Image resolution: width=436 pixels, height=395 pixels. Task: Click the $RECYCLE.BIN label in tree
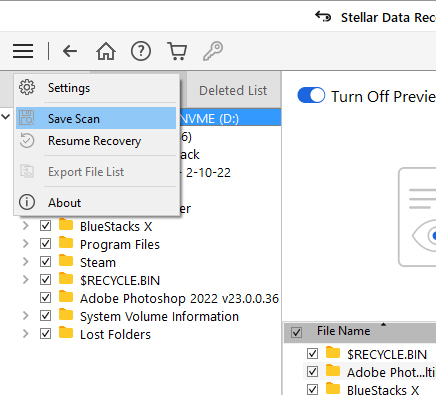pyautogui.click(x=120, y=280)
